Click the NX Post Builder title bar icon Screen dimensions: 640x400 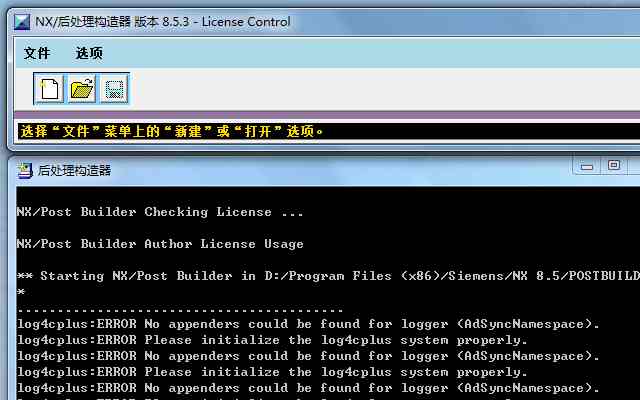coord(22,22)
